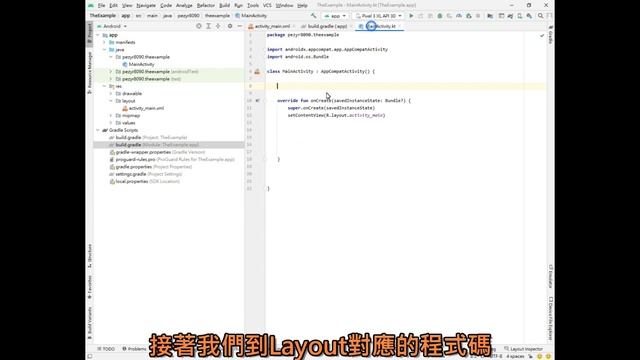Open the Edit menu
The height and width of the screenshot is (360, 640).
113,5
